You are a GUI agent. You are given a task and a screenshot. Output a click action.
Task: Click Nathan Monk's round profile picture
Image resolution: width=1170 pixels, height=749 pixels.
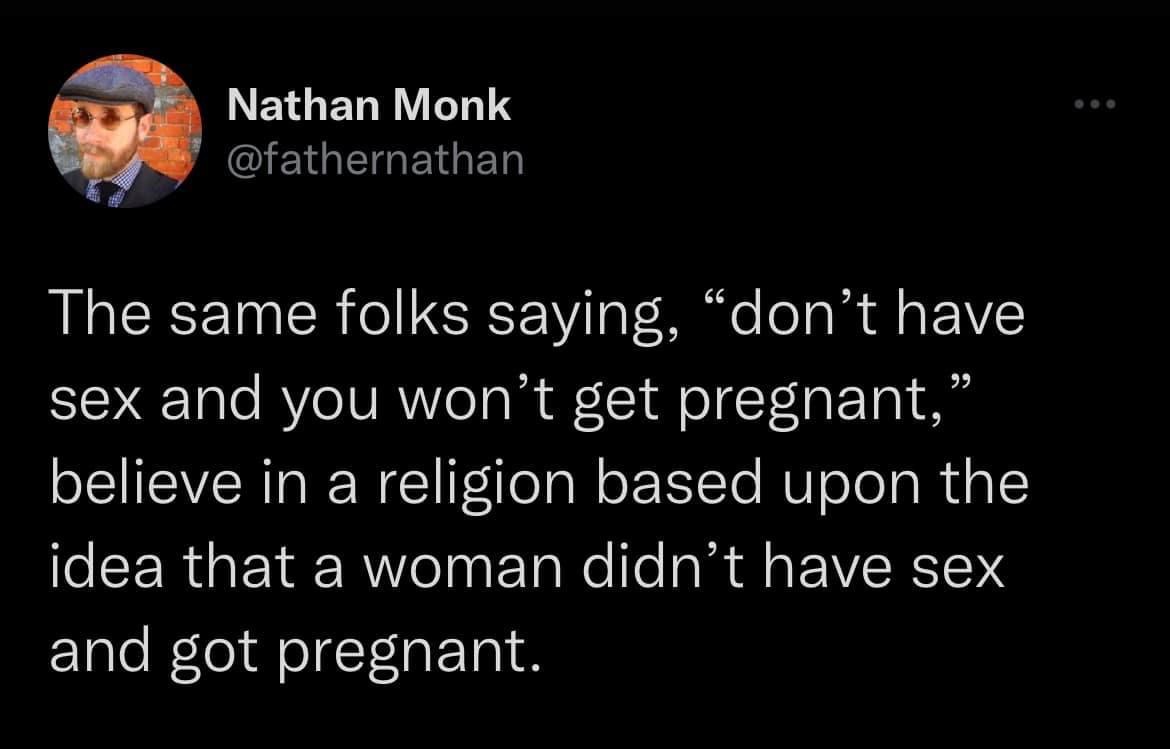125,131
